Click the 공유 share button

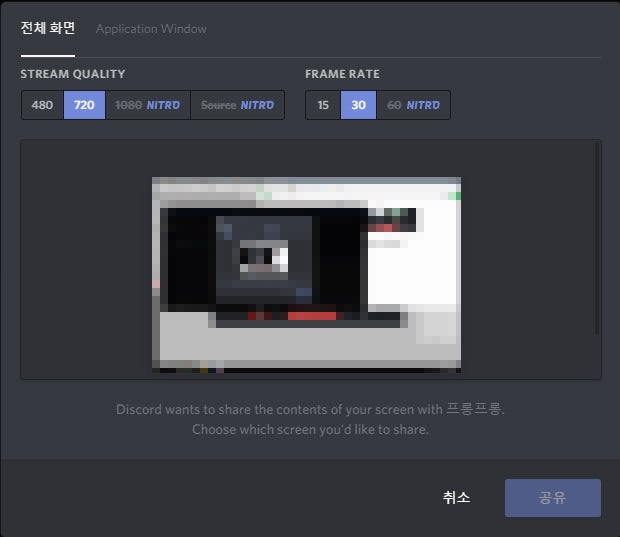553,498
